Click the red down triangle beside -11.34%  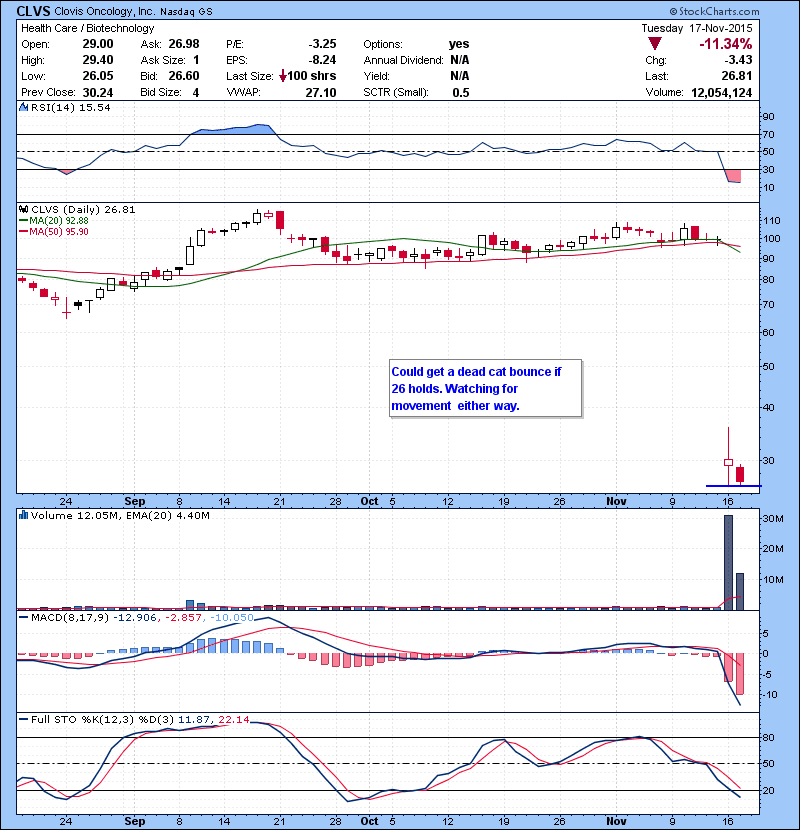pyautogui.click(x=655, y=44)
